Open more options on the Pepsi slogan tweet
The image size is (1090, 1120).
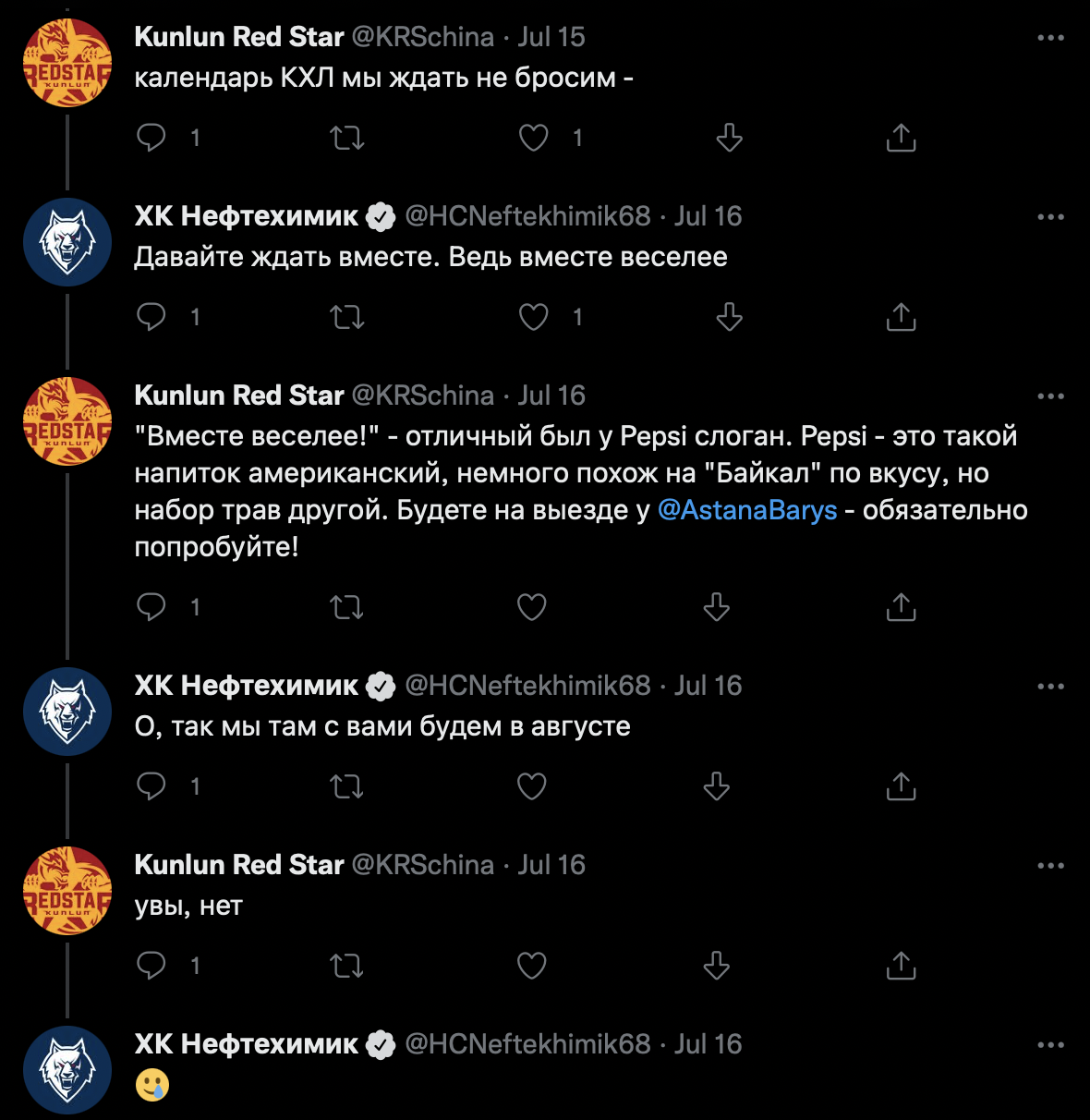[x=1050, y=396]
